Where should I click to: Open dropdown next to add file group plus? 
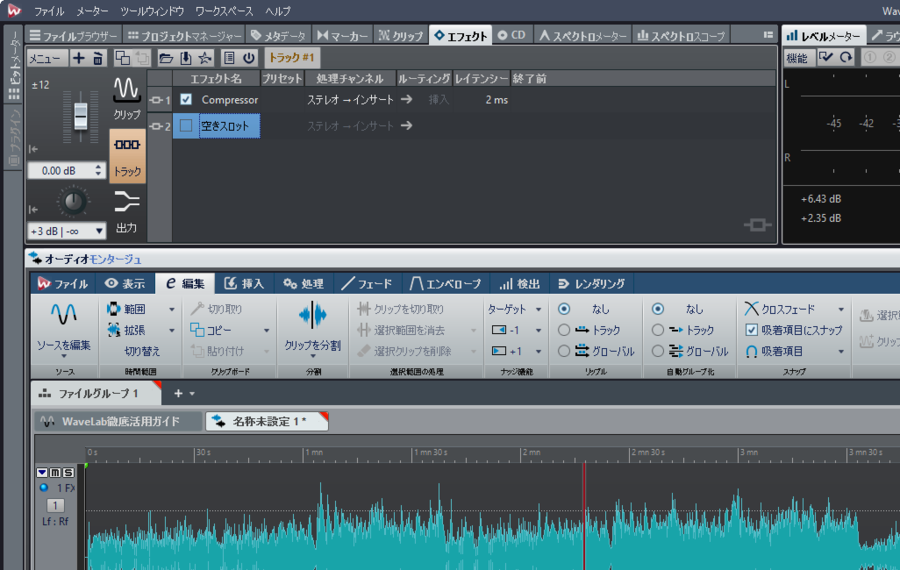[x=192, y=394]
